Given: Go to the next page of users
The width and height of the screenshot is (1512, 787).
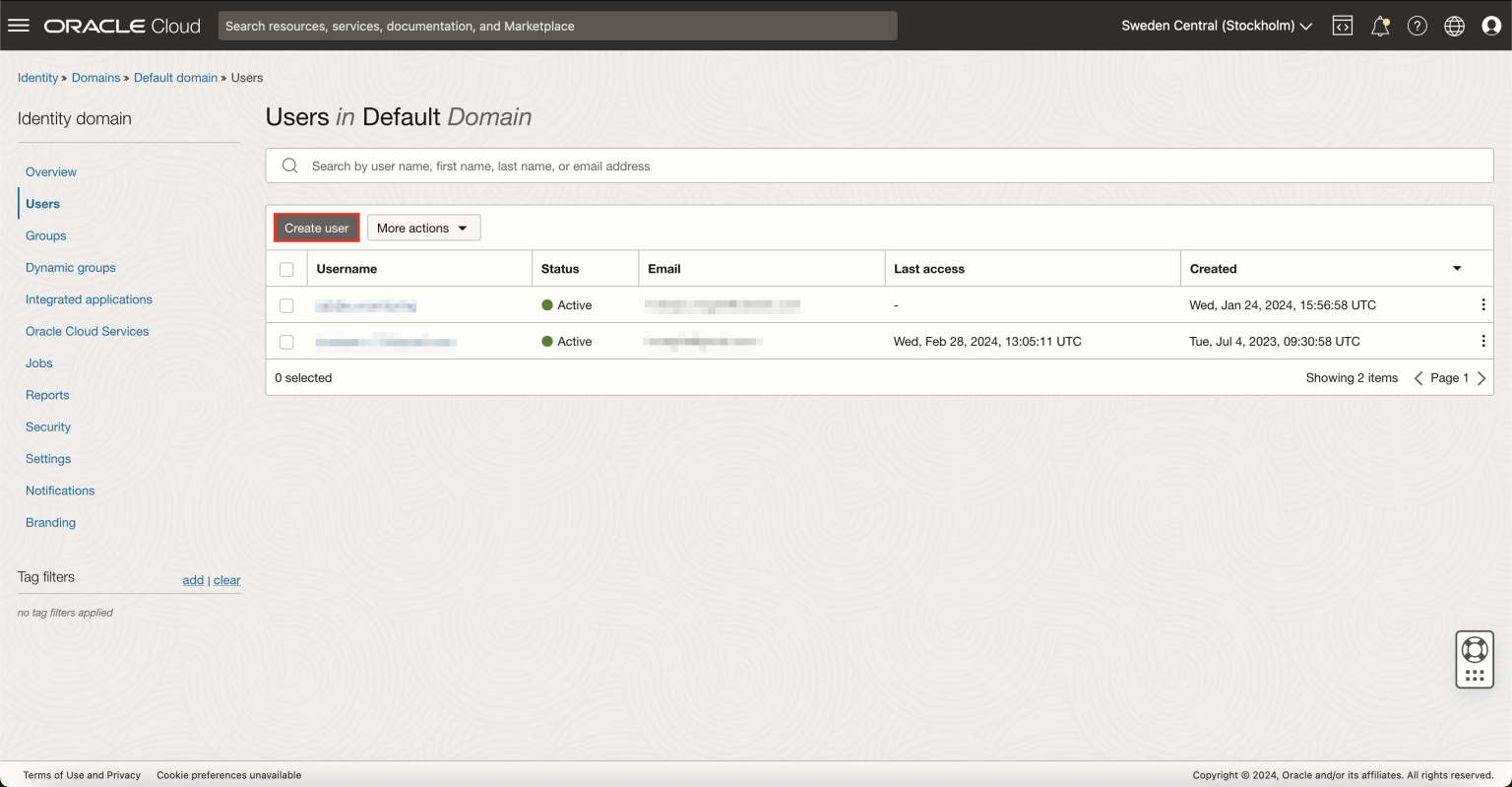Looking at the screenshot, I should pyautogui.click(x=1481, y=377).
